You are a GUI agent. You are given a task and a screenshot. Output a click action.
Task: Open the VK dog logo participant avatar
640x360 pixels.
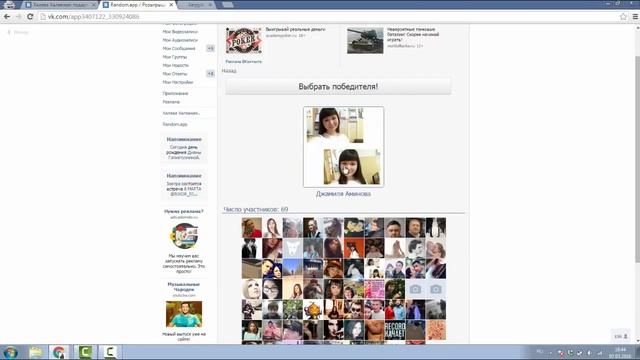(x=293, y=248)
